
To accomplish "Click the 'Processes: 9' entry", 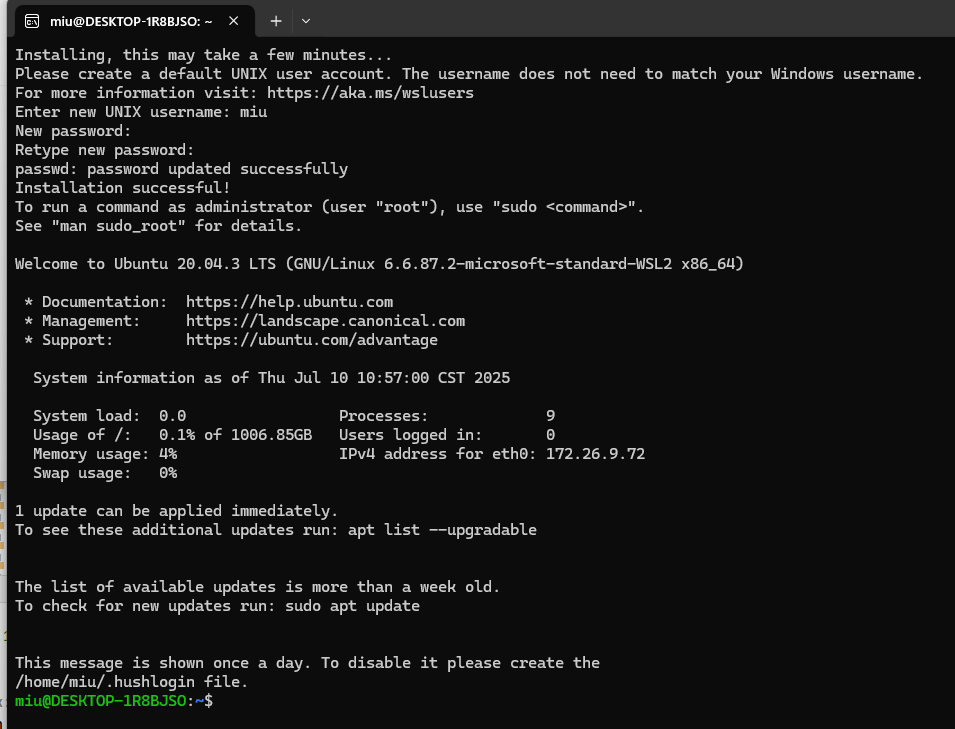I will pyautogui.click(x=447, y=416).
